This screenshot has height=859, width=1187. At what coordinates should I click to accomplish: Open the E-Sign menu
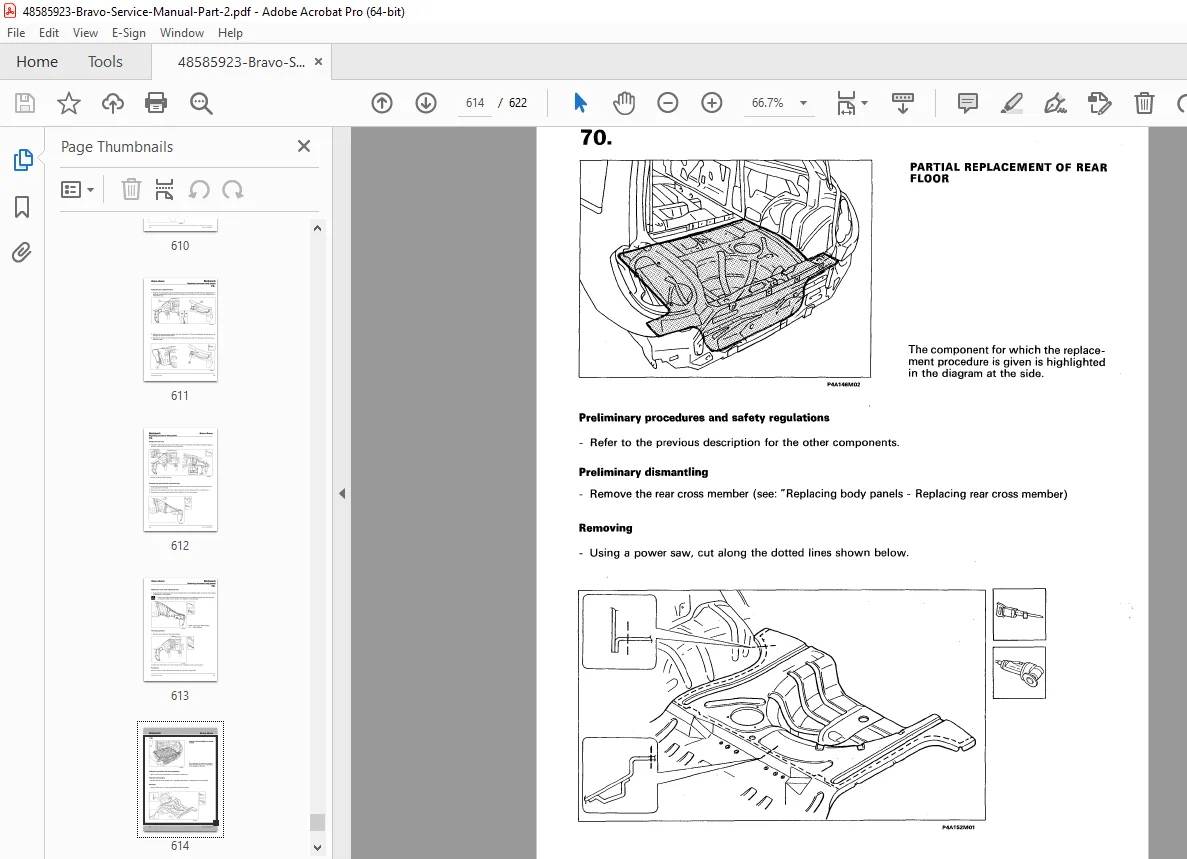click(x=129, y=33)
